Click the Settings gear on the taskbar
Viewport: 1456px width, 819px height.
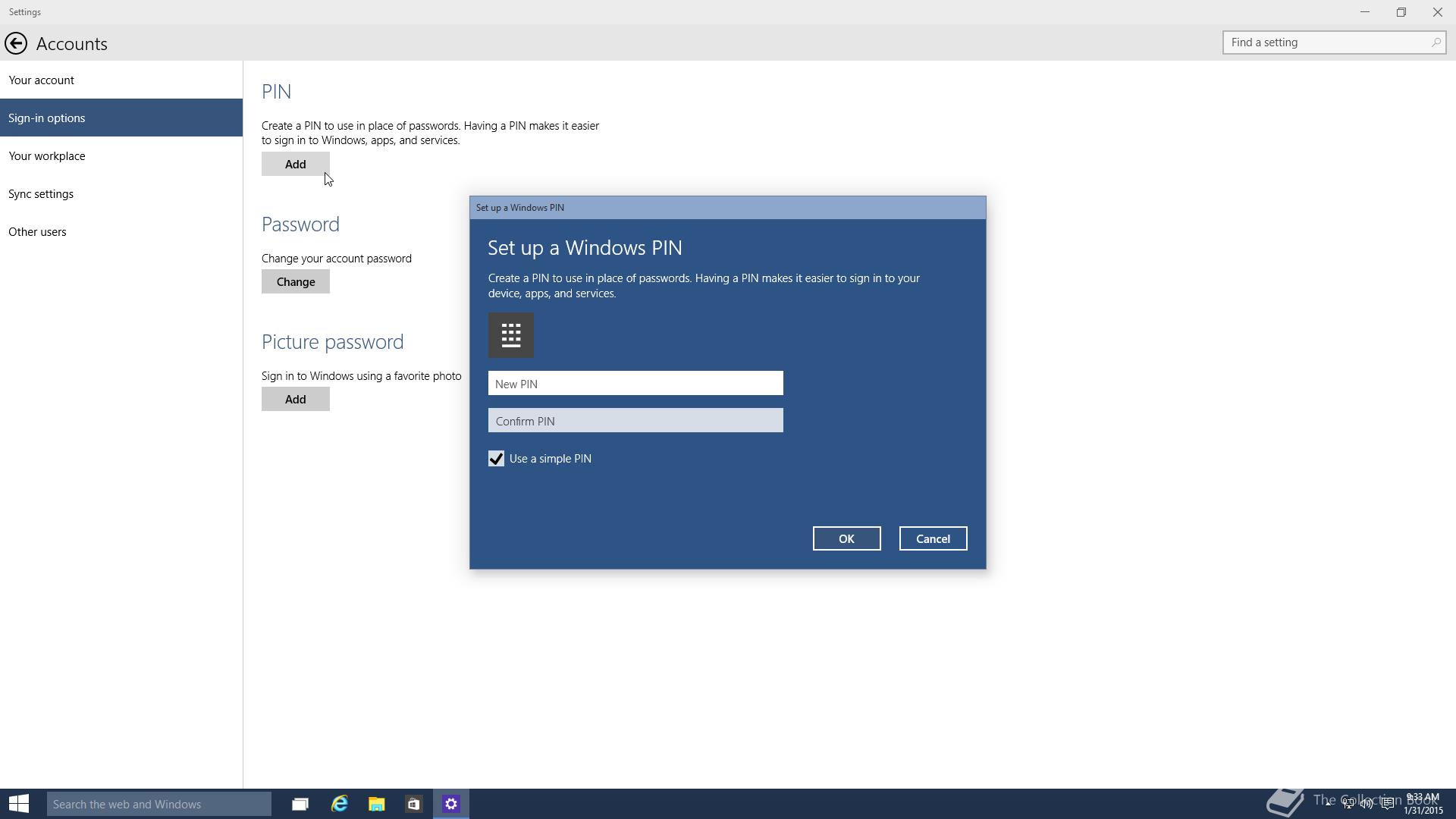(x=451, y=804)
